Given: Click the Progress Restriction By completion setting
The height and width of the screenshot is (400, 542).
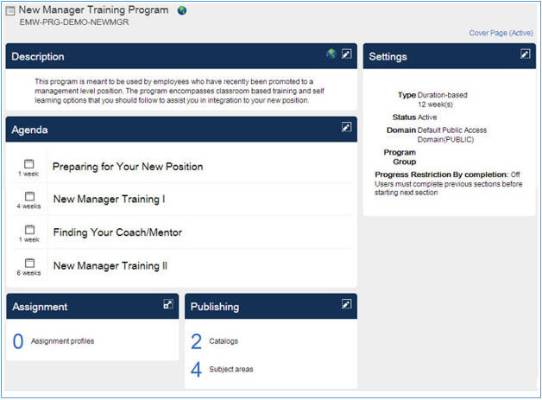Looking at the screenshot, I should coord(447,174).
